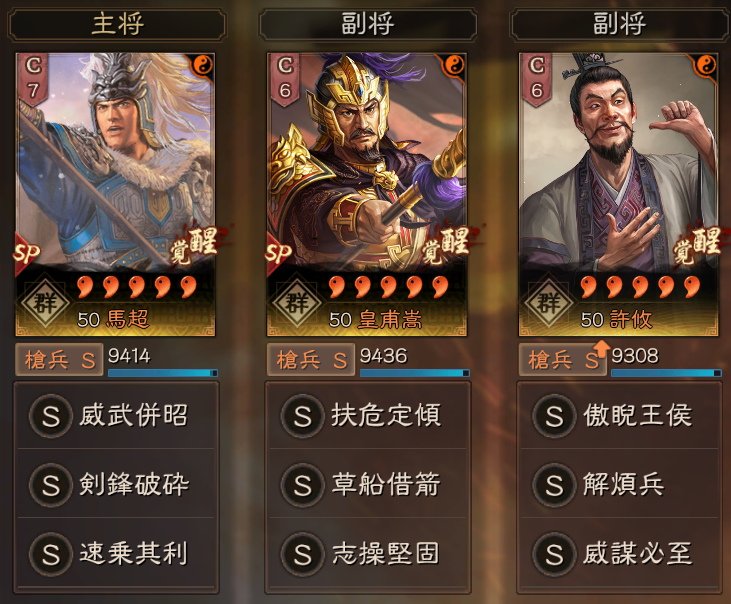Viewport: 731px width, 604px height.
Task: Click the C7 cost badge on 馬超
Action: (33, 78)
